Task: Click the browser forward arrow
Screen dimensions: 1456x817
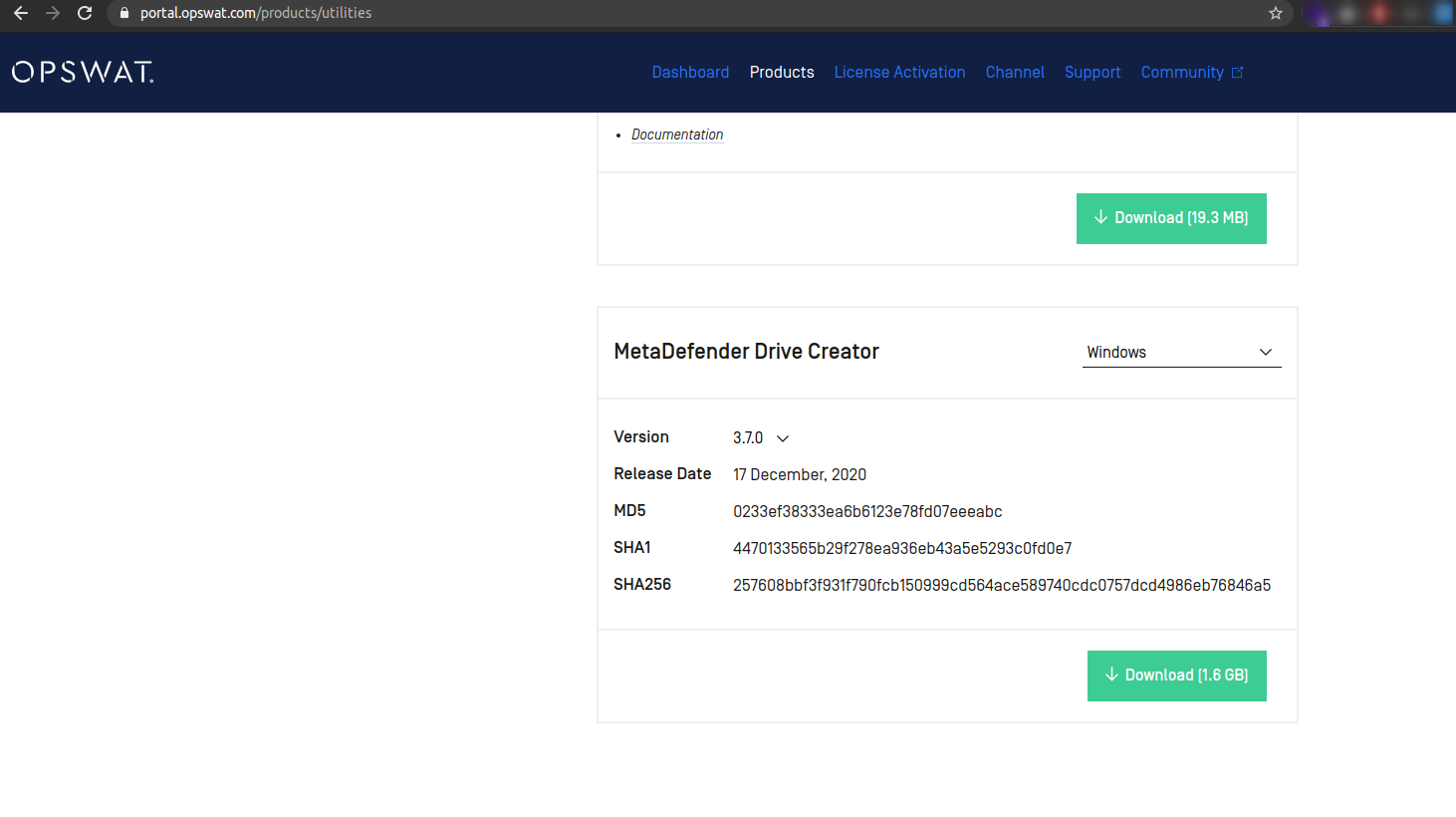Action: coord(53,13)
